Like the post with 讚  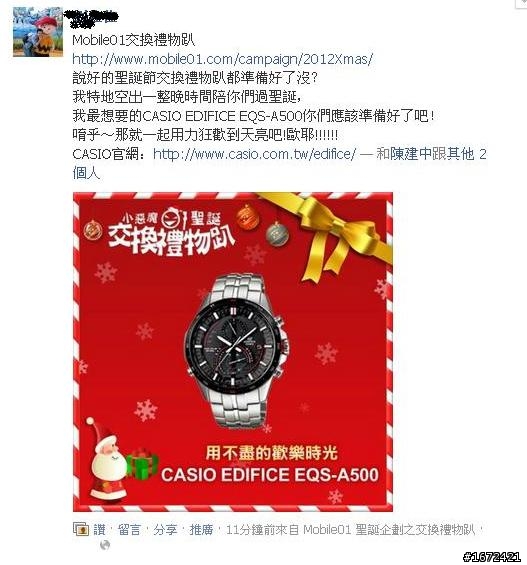[x=100, y=530]
